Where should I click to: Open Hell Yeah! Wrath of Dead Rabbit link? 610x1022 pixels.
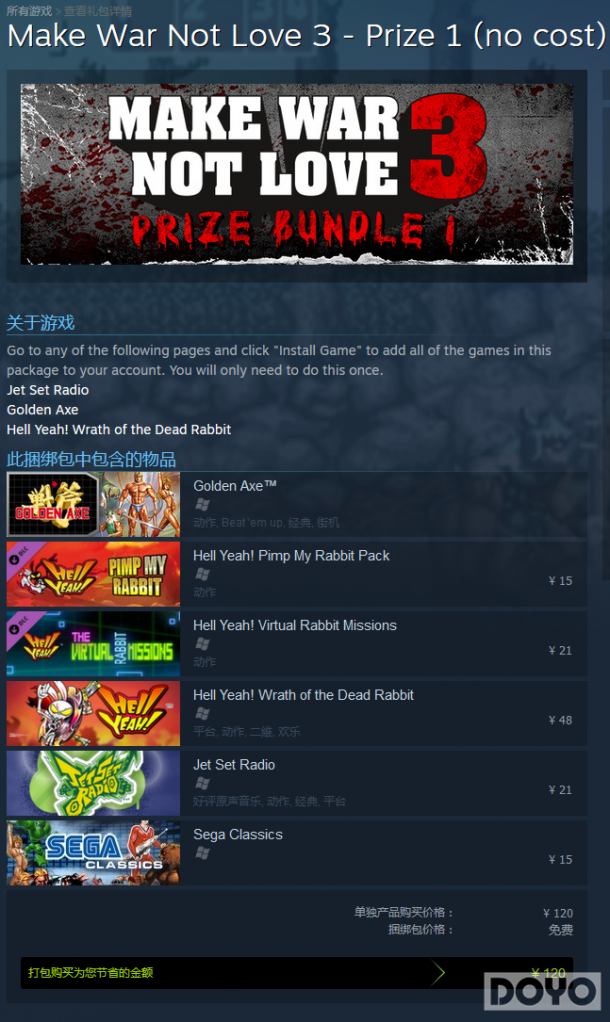tap(119, 430)
